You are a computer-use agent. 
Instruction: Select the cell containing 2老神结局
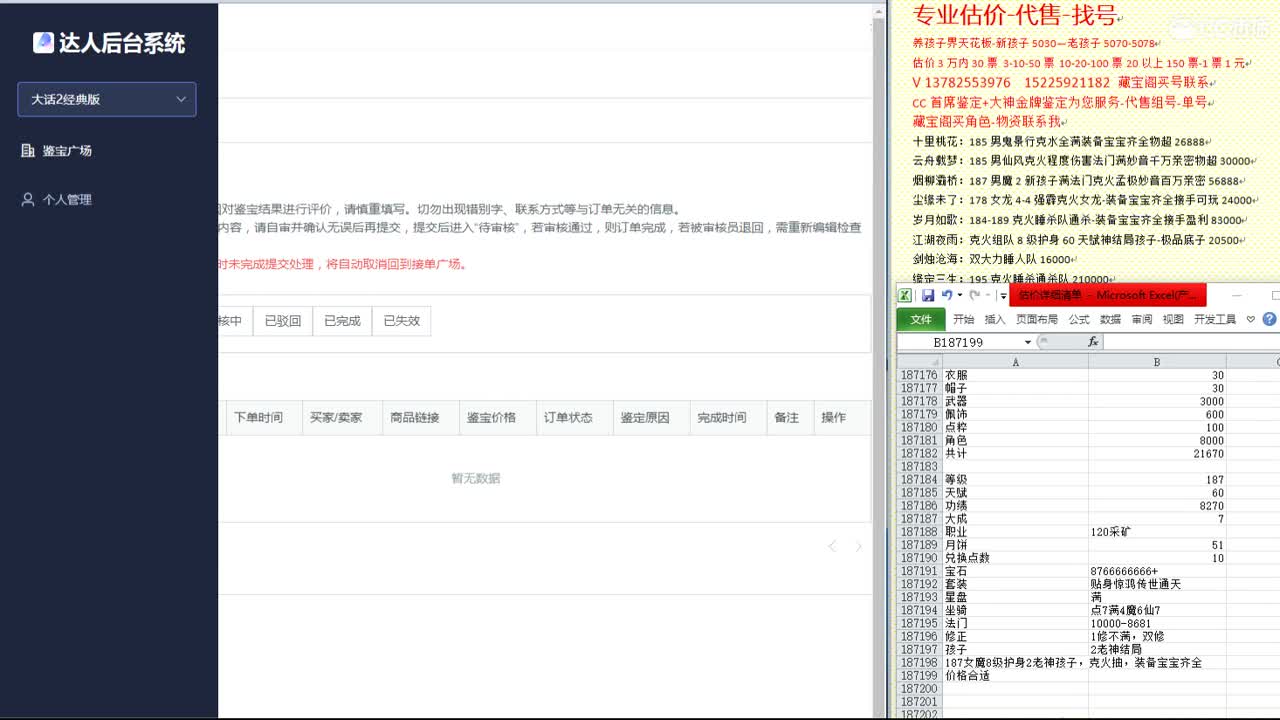[x=1157, y=649]
